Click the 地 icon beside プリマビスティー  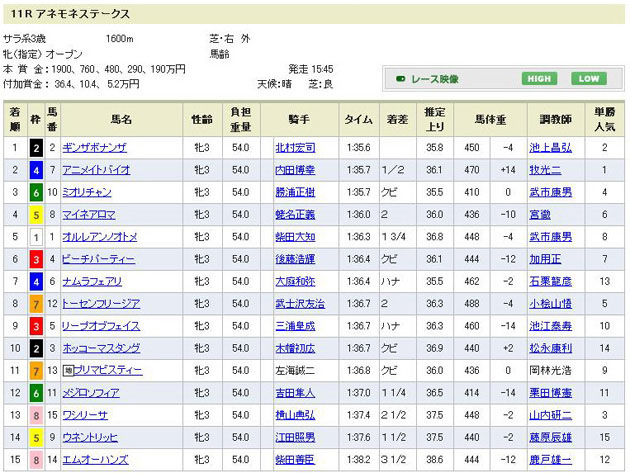67,371
